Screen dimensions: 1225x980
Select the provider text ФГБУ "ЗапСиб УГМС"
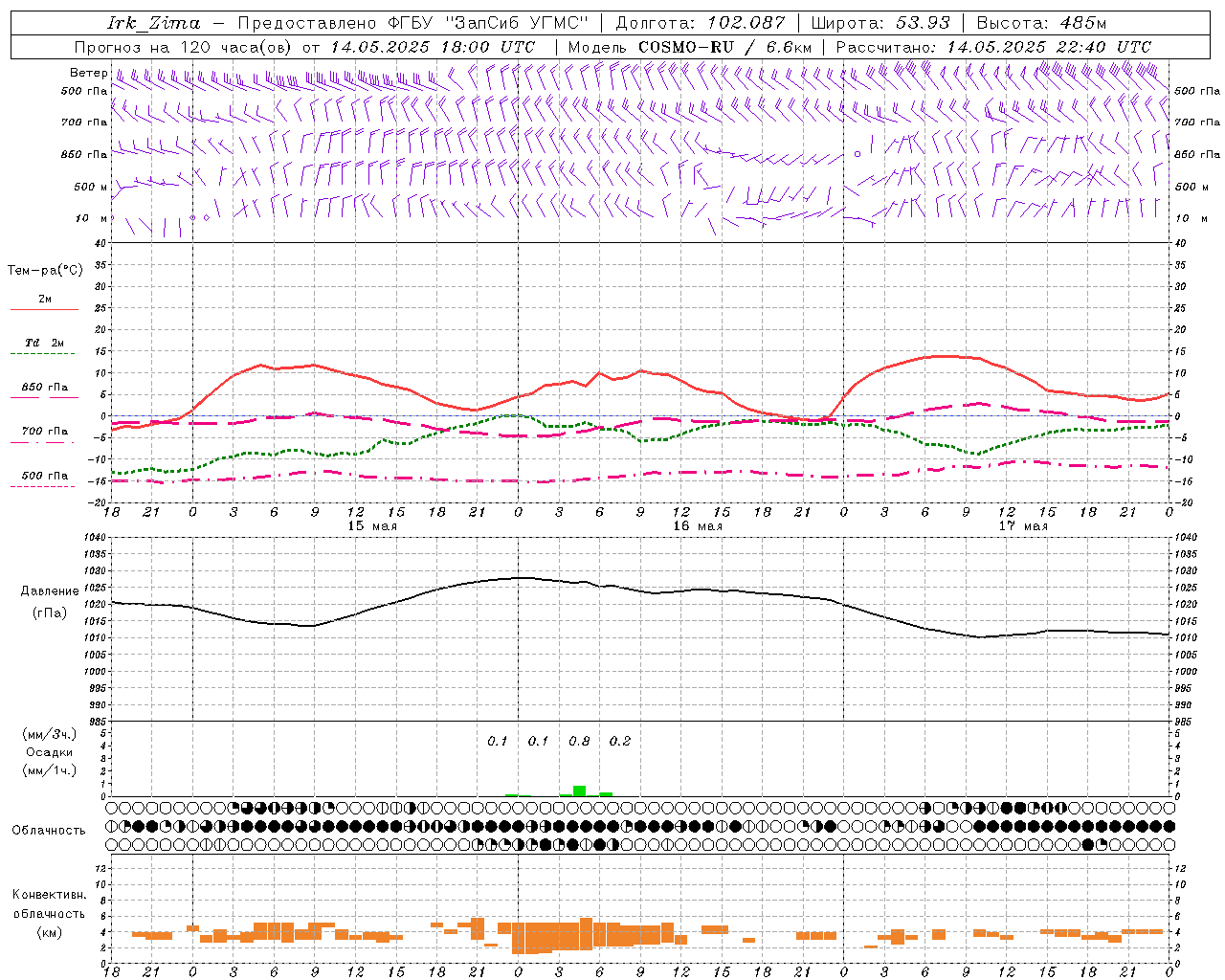[x=488, y=23]
